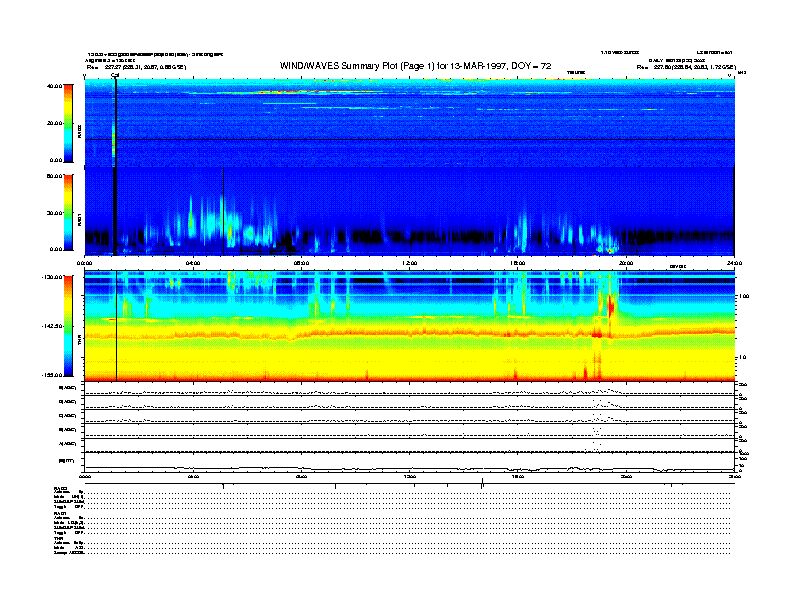Click the 100 tick label right of TNR panel
The width and height of the screenshot is (792, 612).
[744, 296]
